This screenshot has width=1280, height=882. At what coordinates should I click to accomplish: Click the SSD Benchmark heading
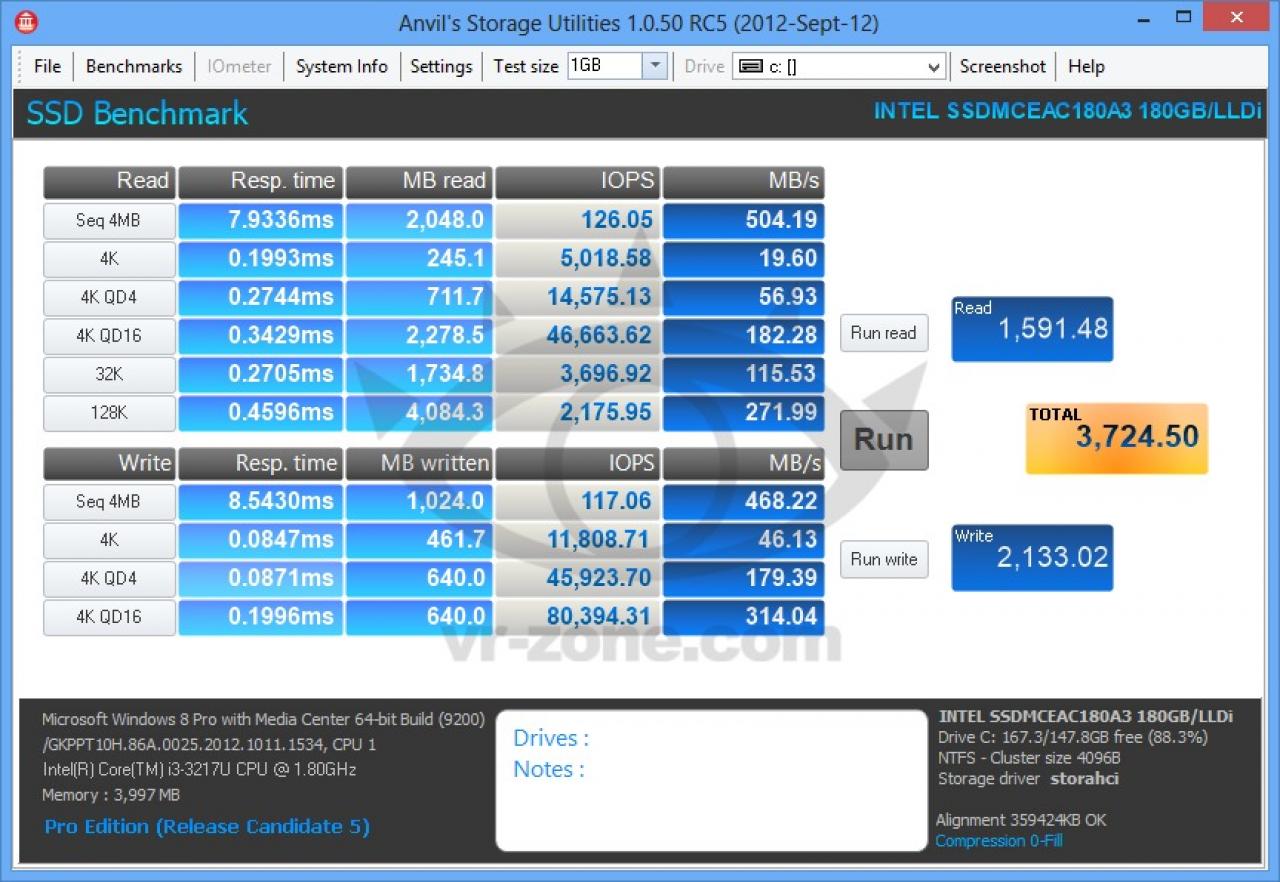pyautogui.click(x=137, y=114)
